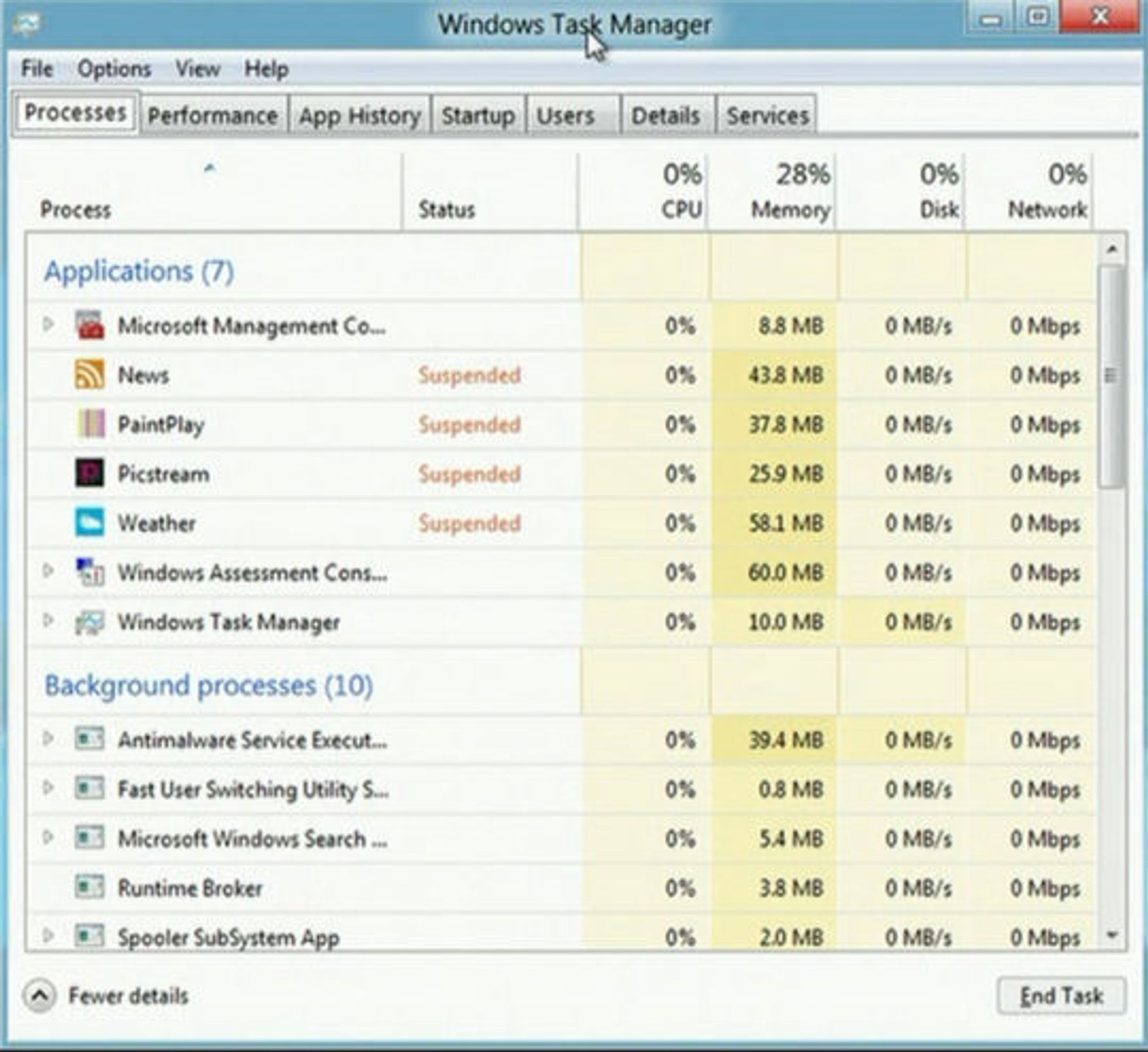Click the Fewer details label
Screen dimensions: 1148x1052
click(129, 996)
